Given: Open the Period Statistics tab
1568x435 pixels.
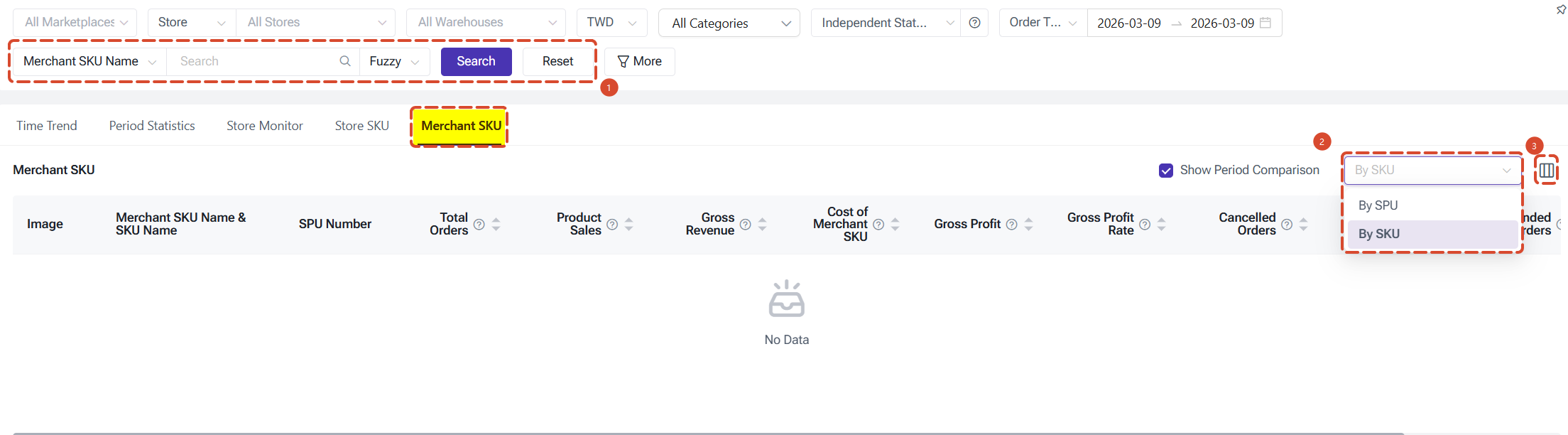Looking at the screenshot, I should coord(152,126).
